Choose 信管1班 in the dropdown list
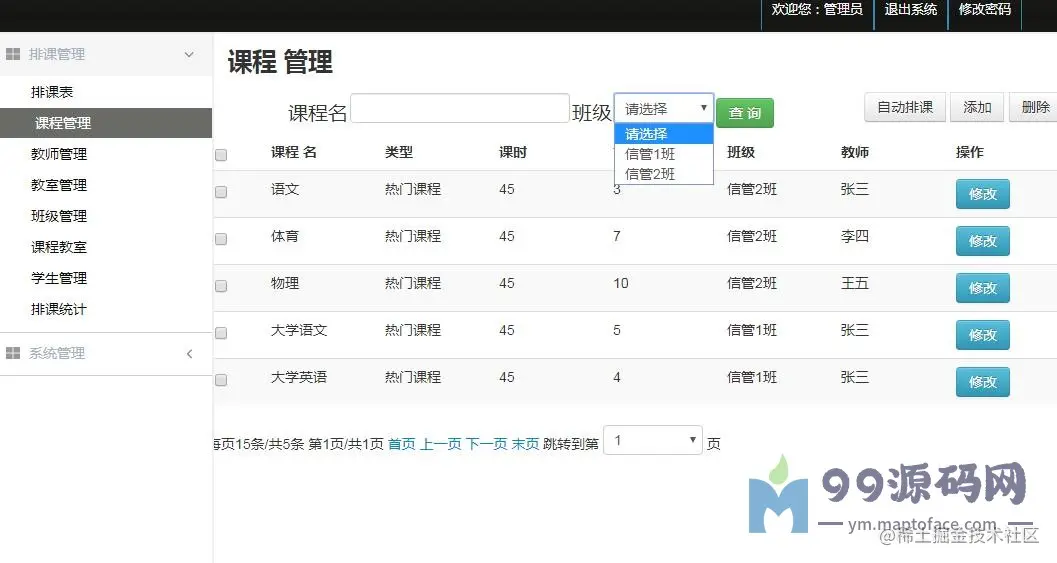This screenshot has height=563, width=1057. 664,154
